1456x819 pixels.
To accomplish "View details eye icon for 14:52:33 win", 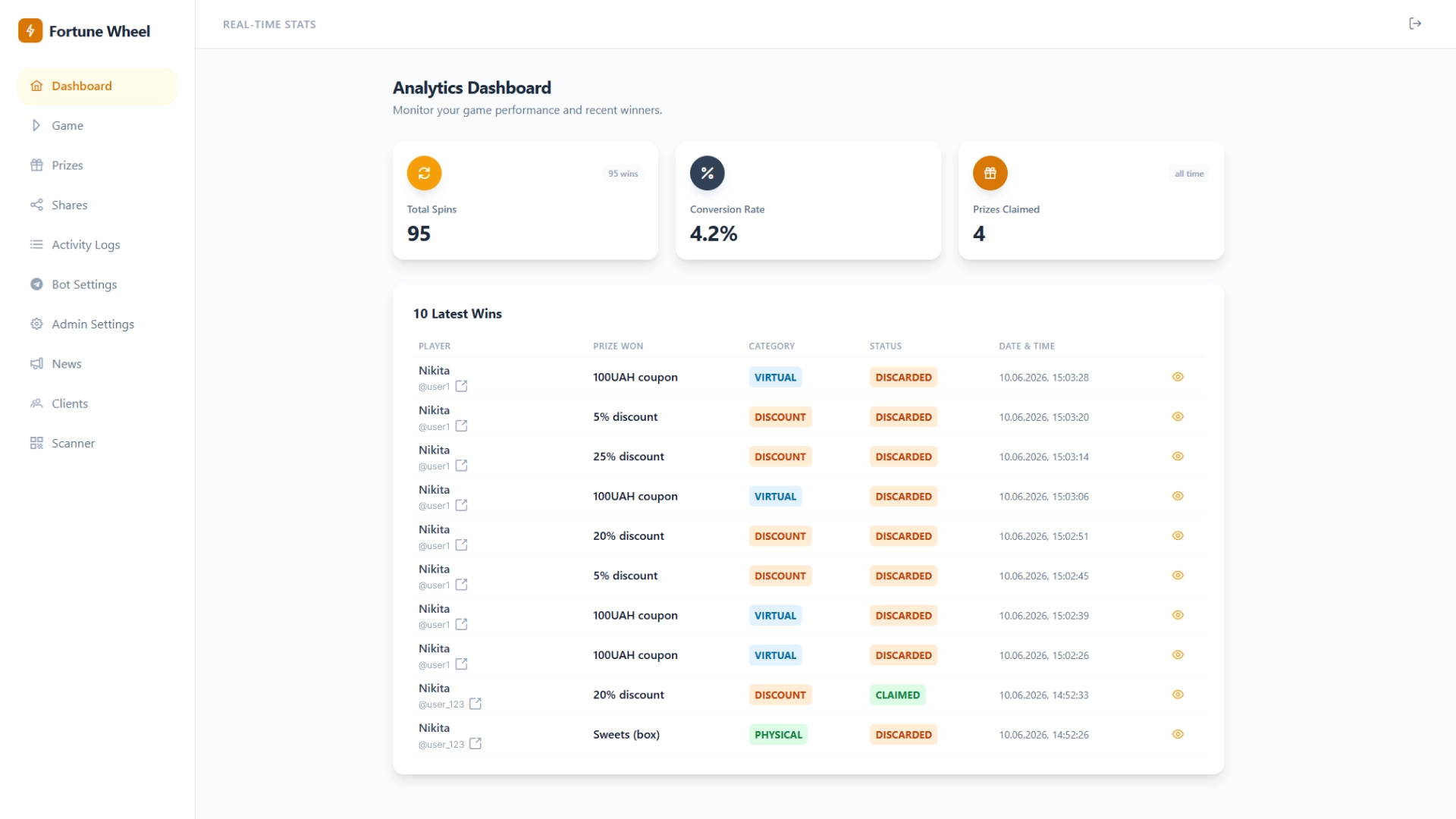I will [1178, 695].
